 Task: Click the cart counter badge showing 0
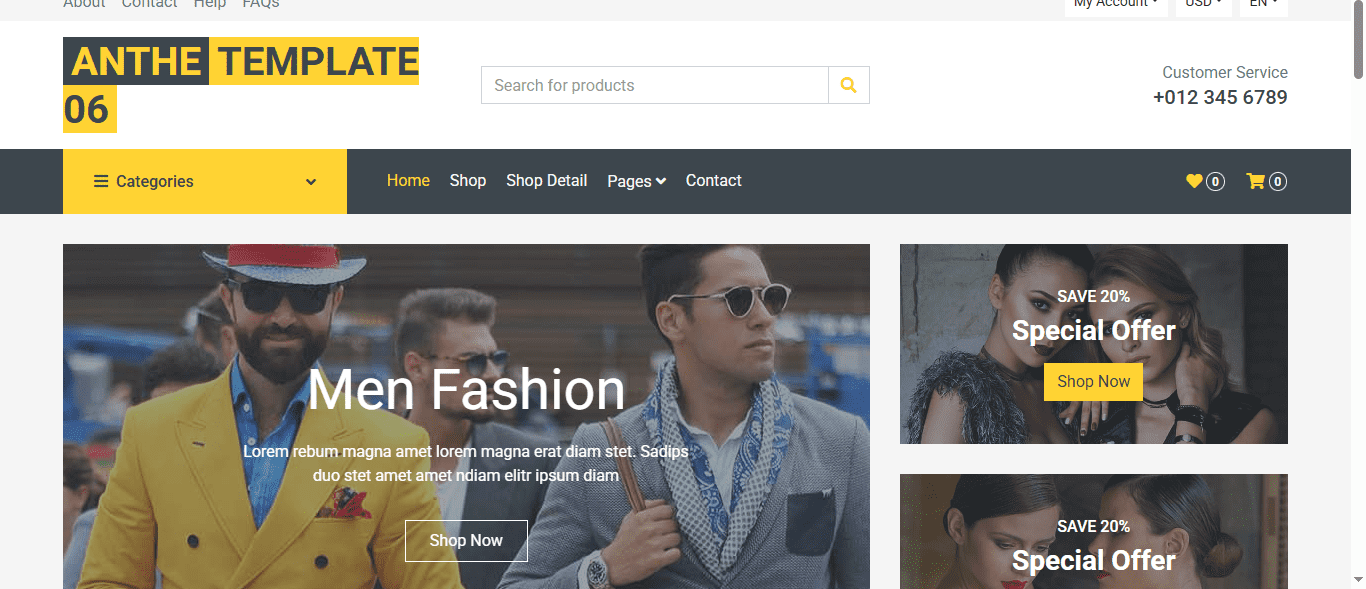tap(1277, 181)
